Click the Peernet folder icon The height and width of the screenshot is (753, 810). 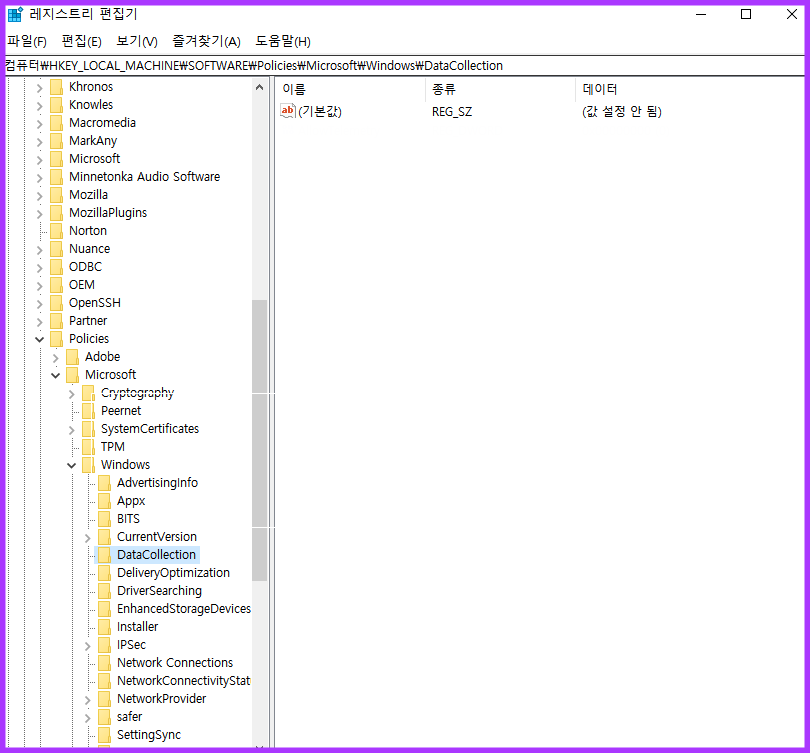coord(88,411)
